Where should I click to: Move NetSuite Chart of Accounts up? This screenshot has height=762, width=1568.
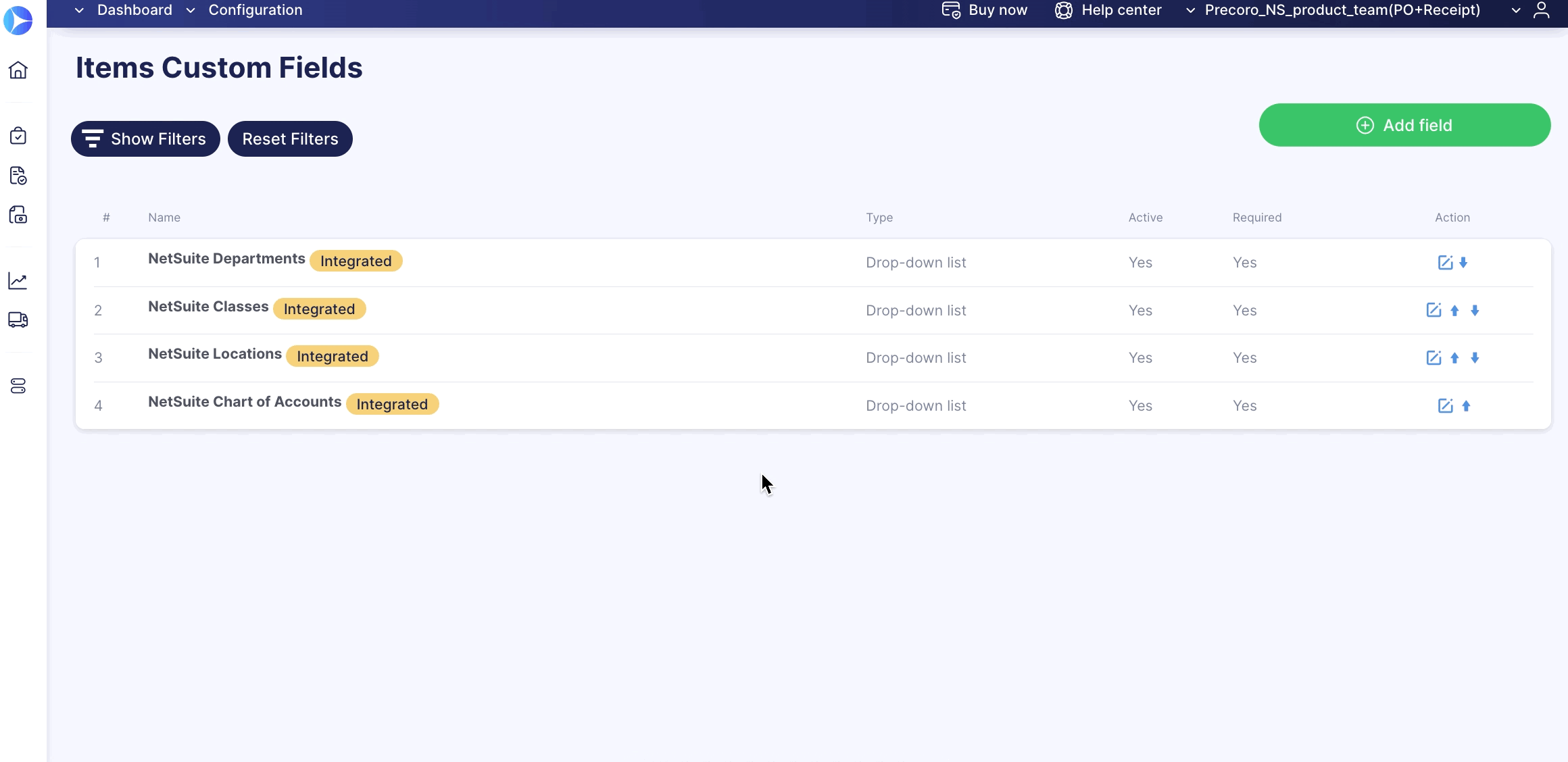pyautogui.click(x=1466, y=406)
